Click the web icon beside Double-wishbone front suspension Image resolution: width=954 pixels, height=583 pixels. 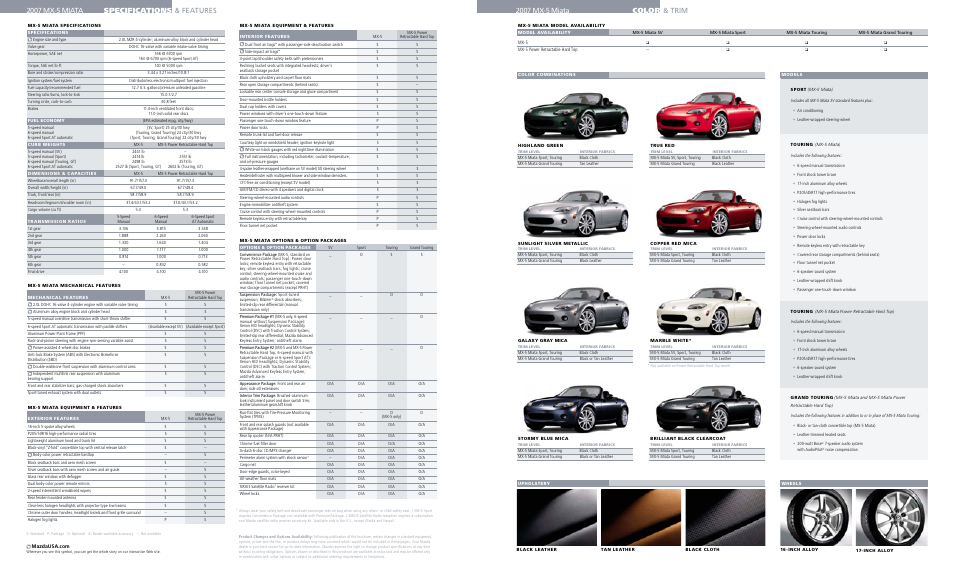30,367
